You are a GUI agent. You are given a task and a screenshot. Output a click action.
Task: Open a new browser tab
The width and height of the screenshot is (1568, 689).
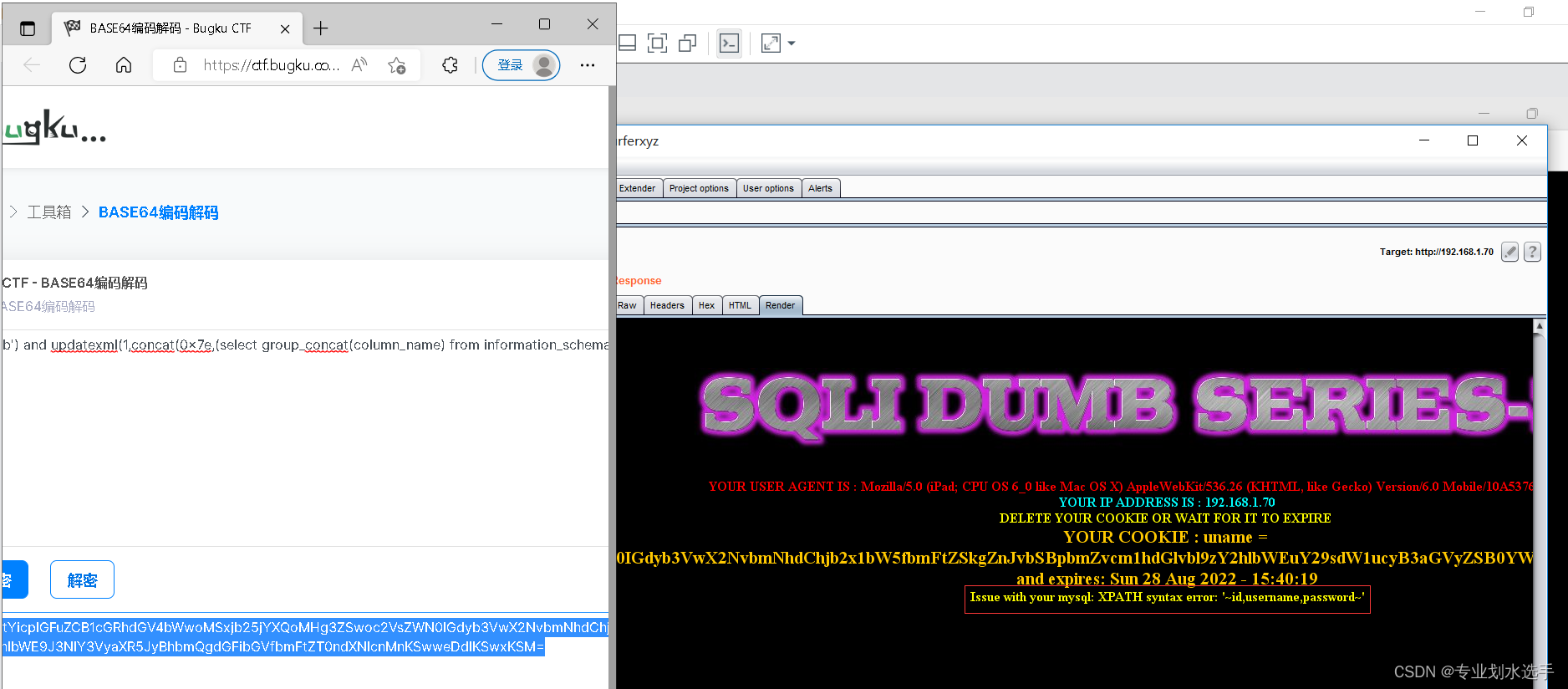point(321,28)
